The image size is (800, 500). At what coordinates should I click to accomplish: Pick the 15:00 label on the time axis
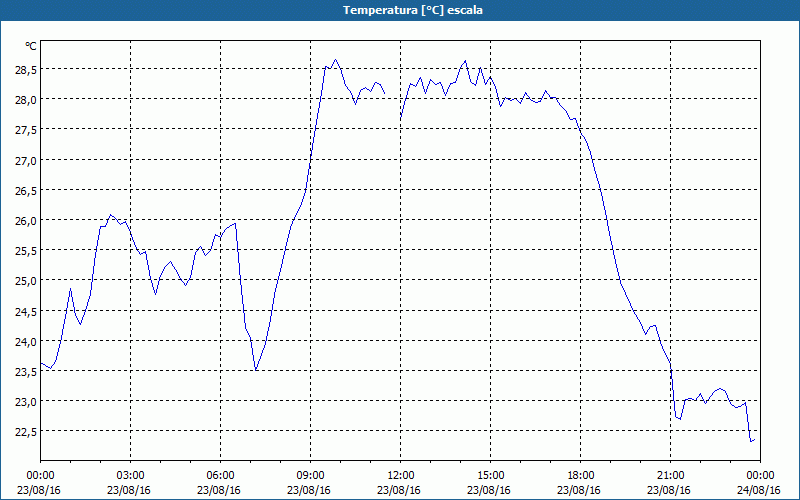click(490, 476)
